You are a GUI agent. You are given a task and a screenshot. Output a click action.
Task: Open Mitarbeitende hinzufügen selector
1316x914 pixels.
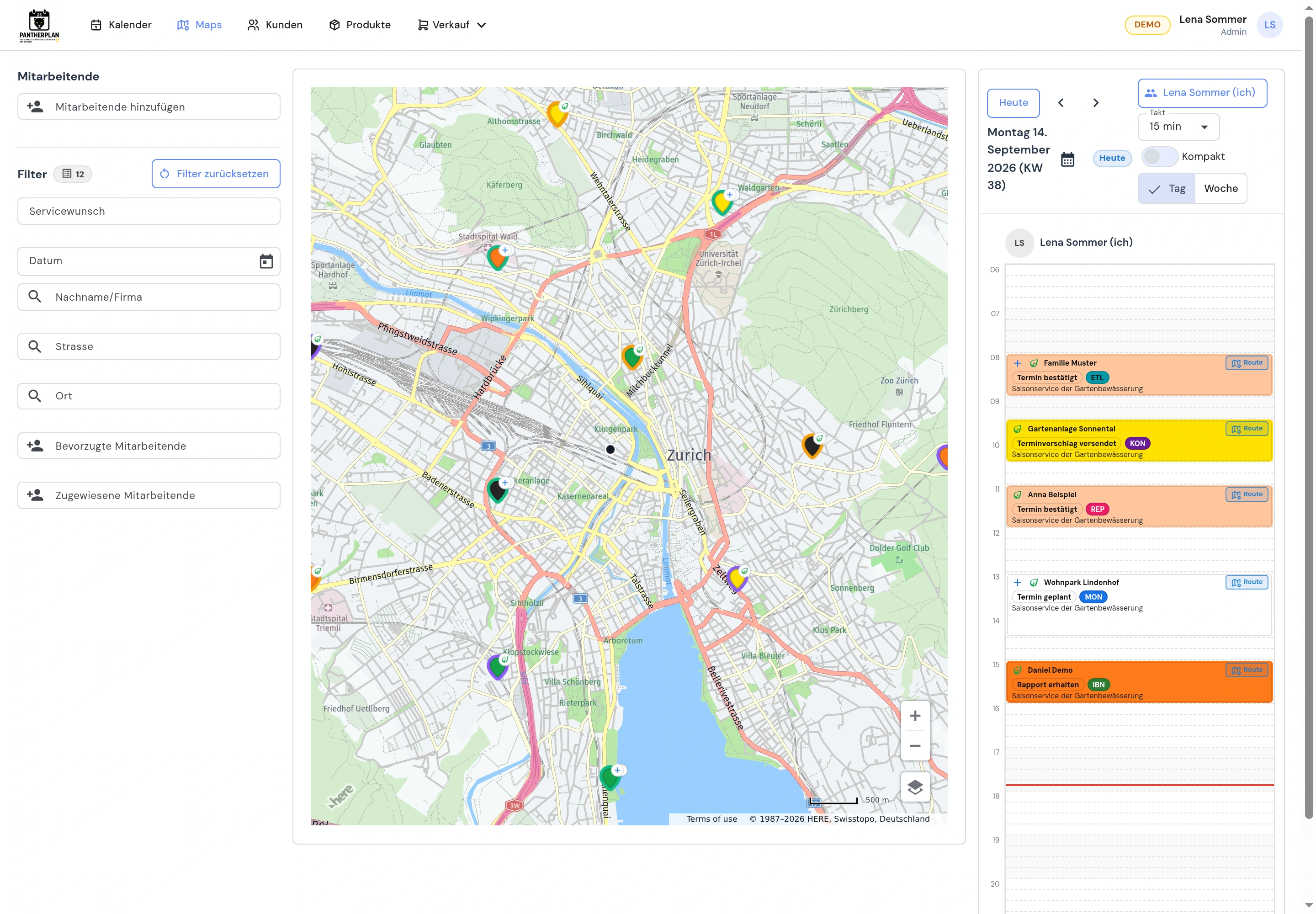(x=149, y=107)
